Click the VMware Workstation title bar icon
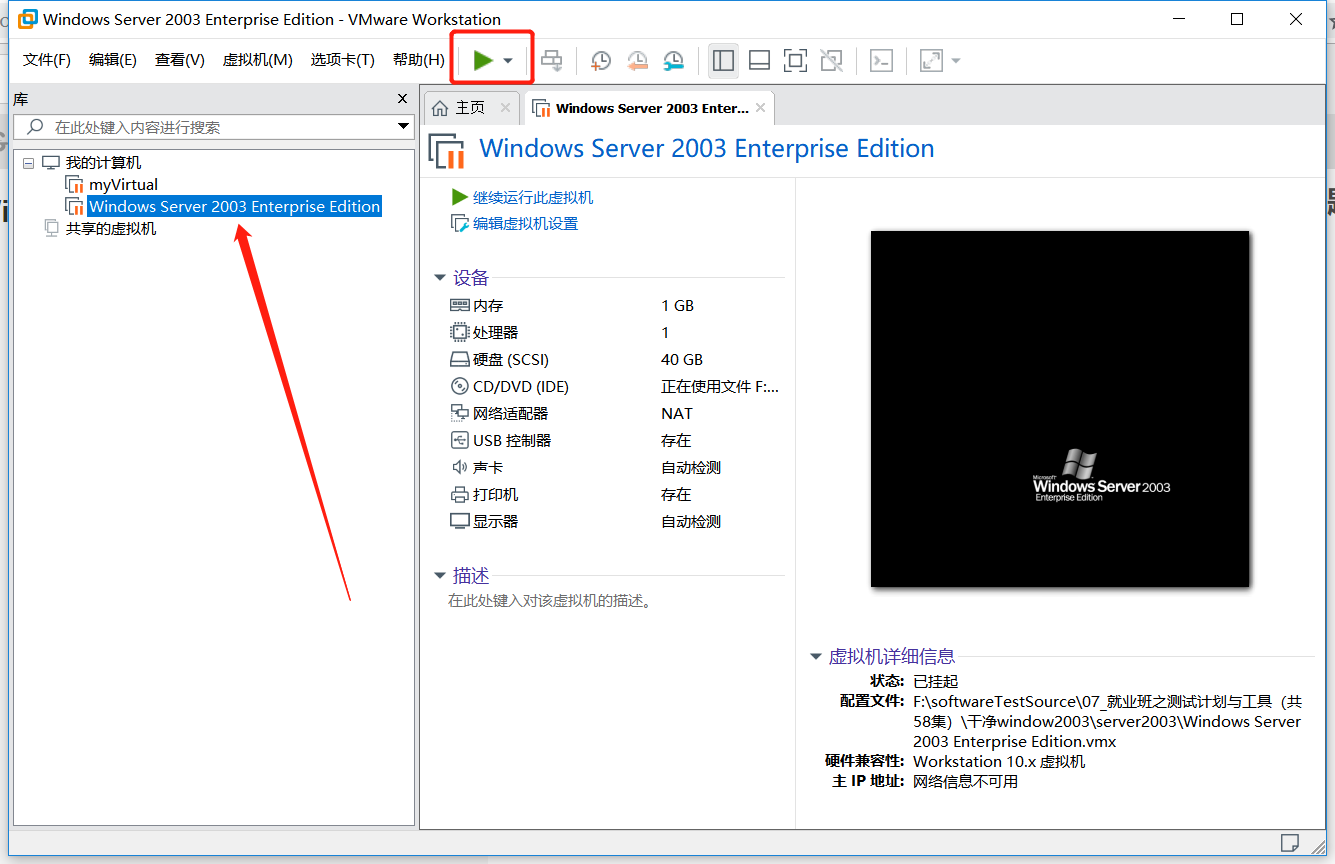Screen dimensions: 1335x864 tap(28, 19)
